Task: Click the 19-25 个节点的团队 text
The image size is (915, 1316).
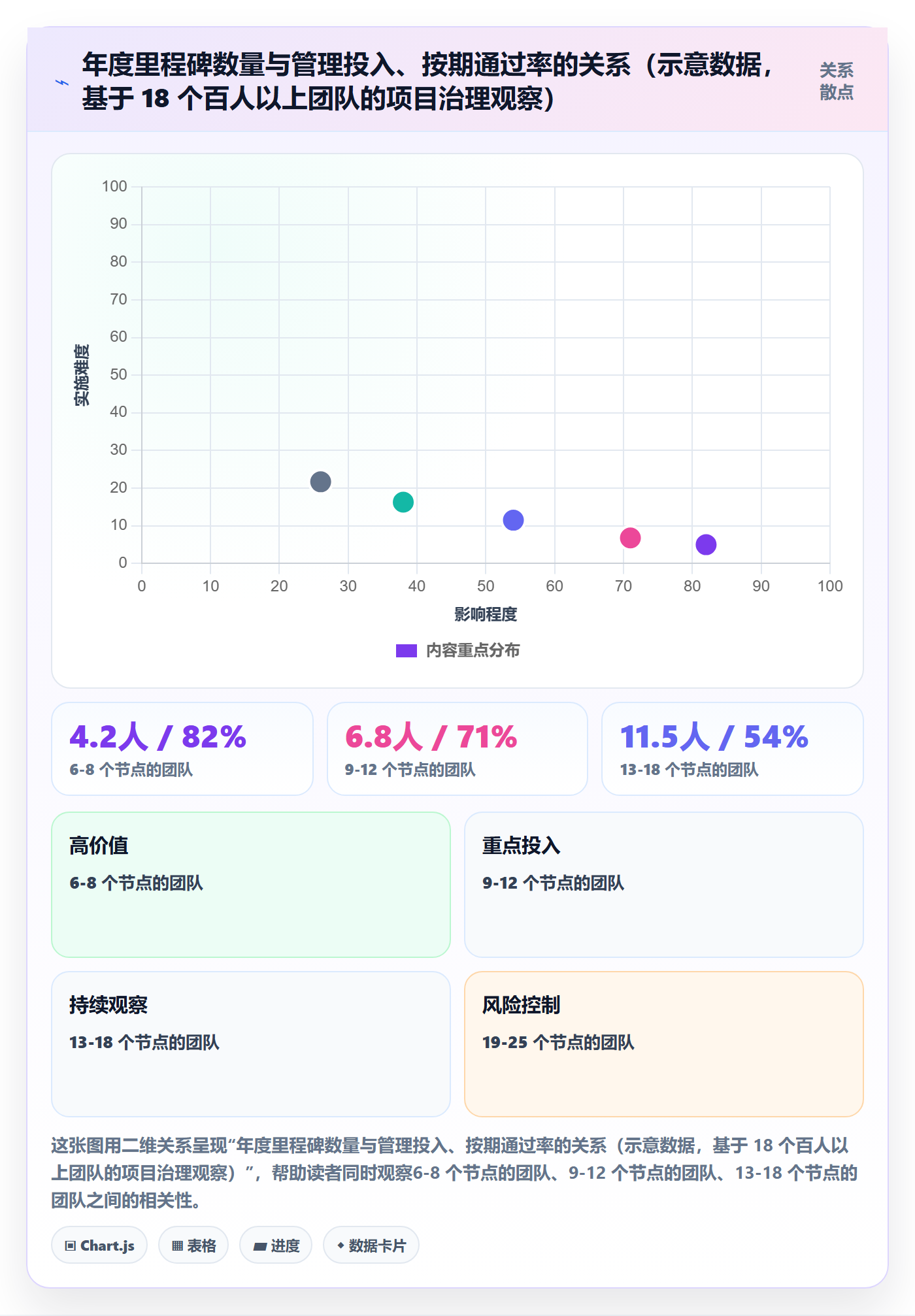Action: coord(558,1042)
